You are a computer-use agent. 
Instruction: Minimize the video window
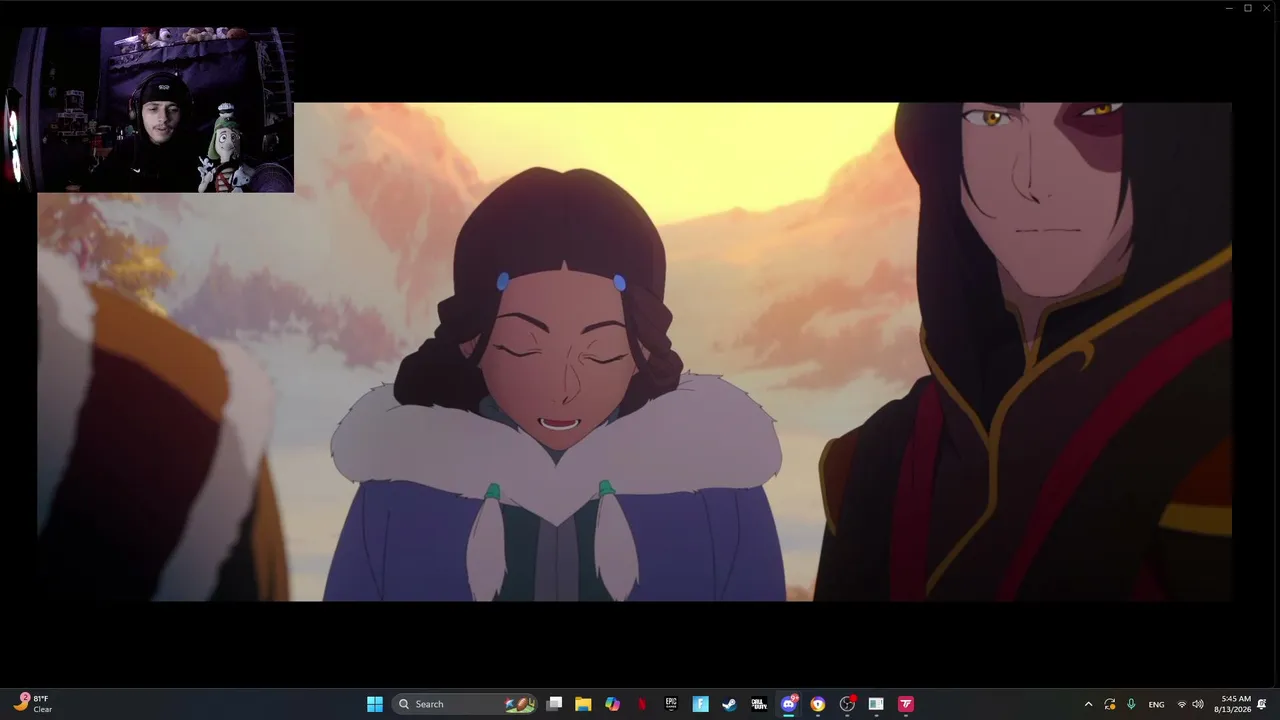click(x=1229, y=8)
